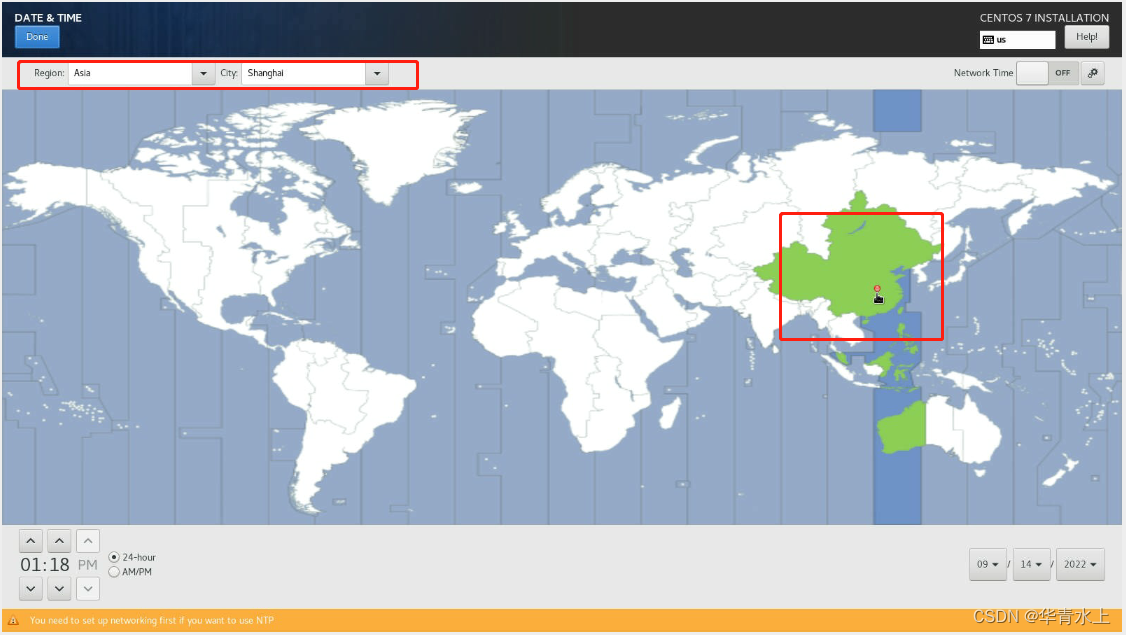
Task: Click the Network Time label
Action: coord(983,73)
